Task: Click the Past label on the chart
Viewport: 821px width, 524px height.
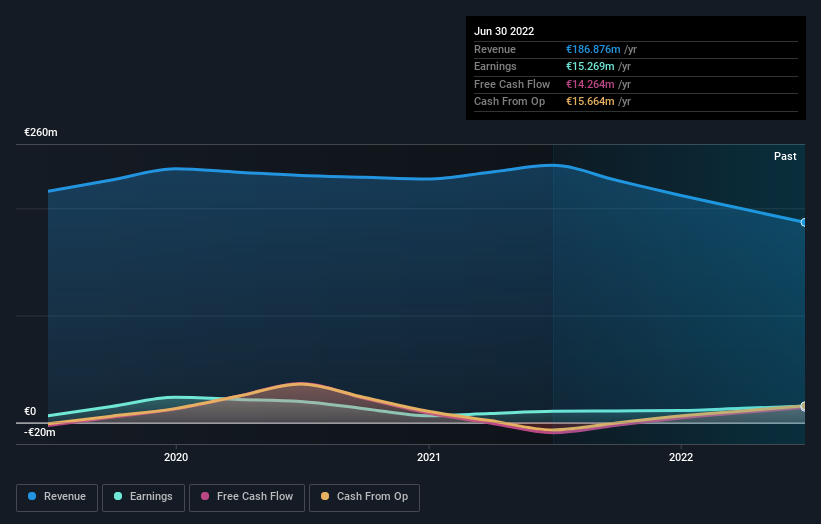Action: pyautogui.click(x=785, y=157)
